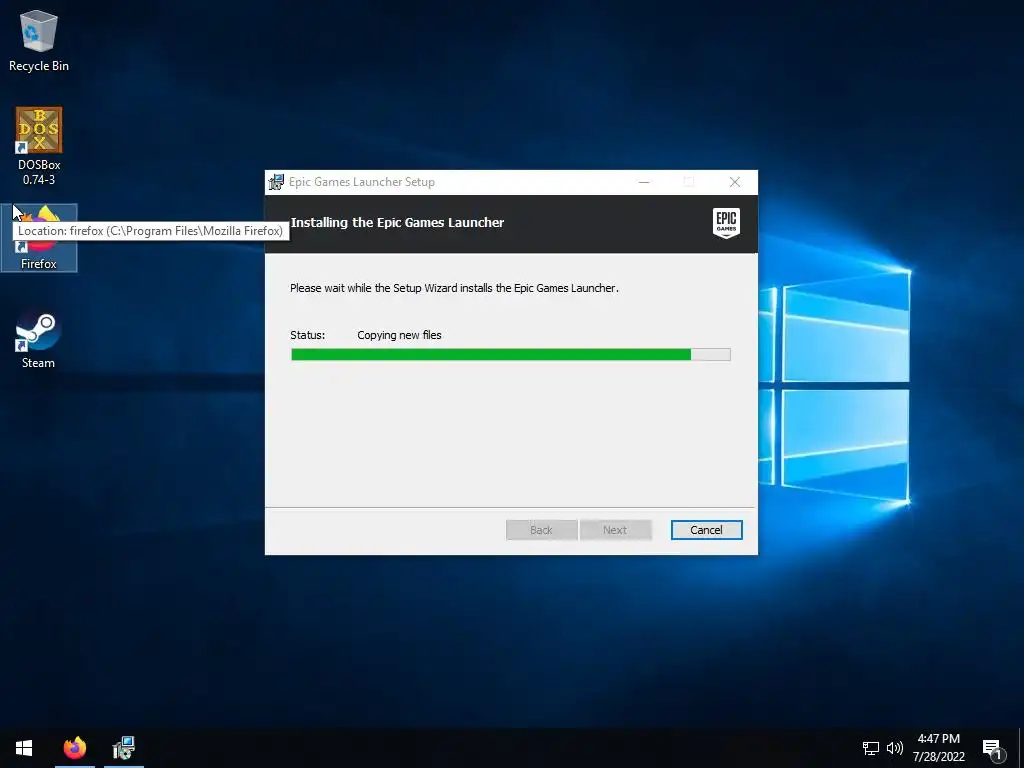Click the Epic Games logo in installer header

726,223
